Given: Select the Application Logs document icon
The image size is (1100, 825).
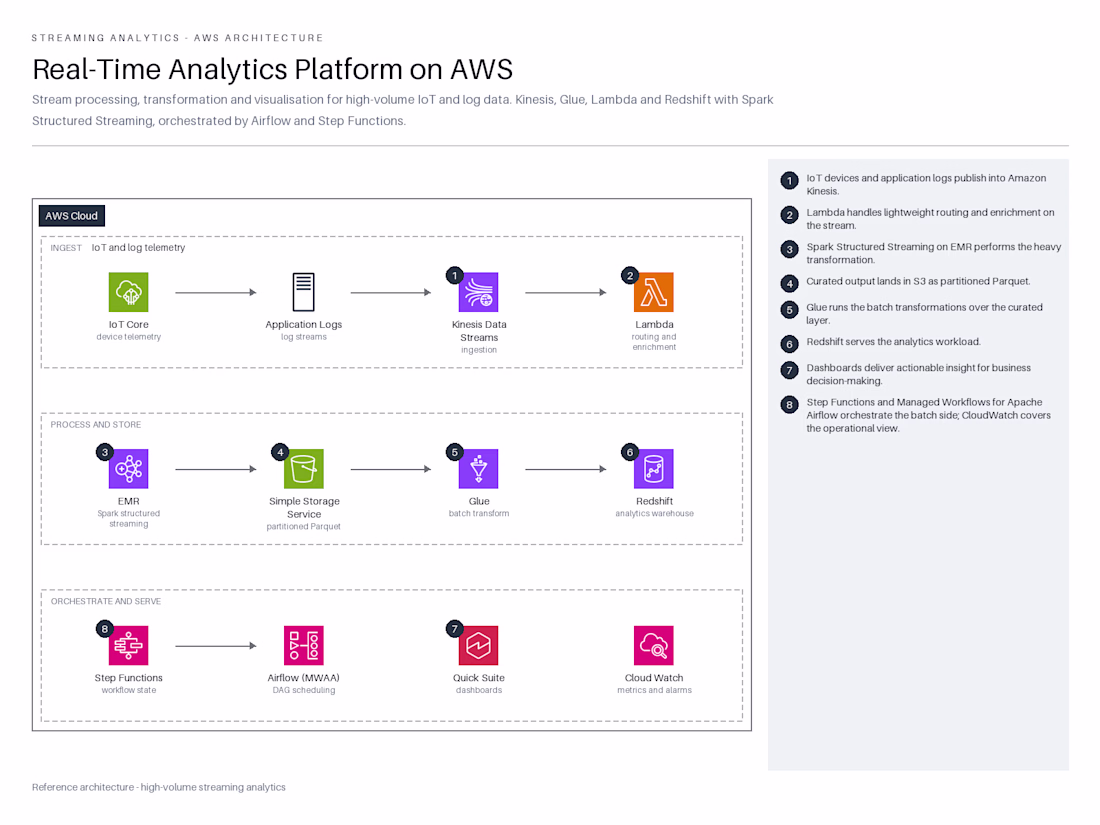Looking at the screenshot, I should [x=303, y=292].
